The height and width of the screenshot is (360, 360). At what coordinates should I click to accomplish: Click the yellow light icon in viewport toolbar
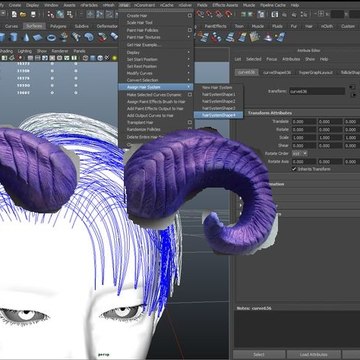point(114,58)
